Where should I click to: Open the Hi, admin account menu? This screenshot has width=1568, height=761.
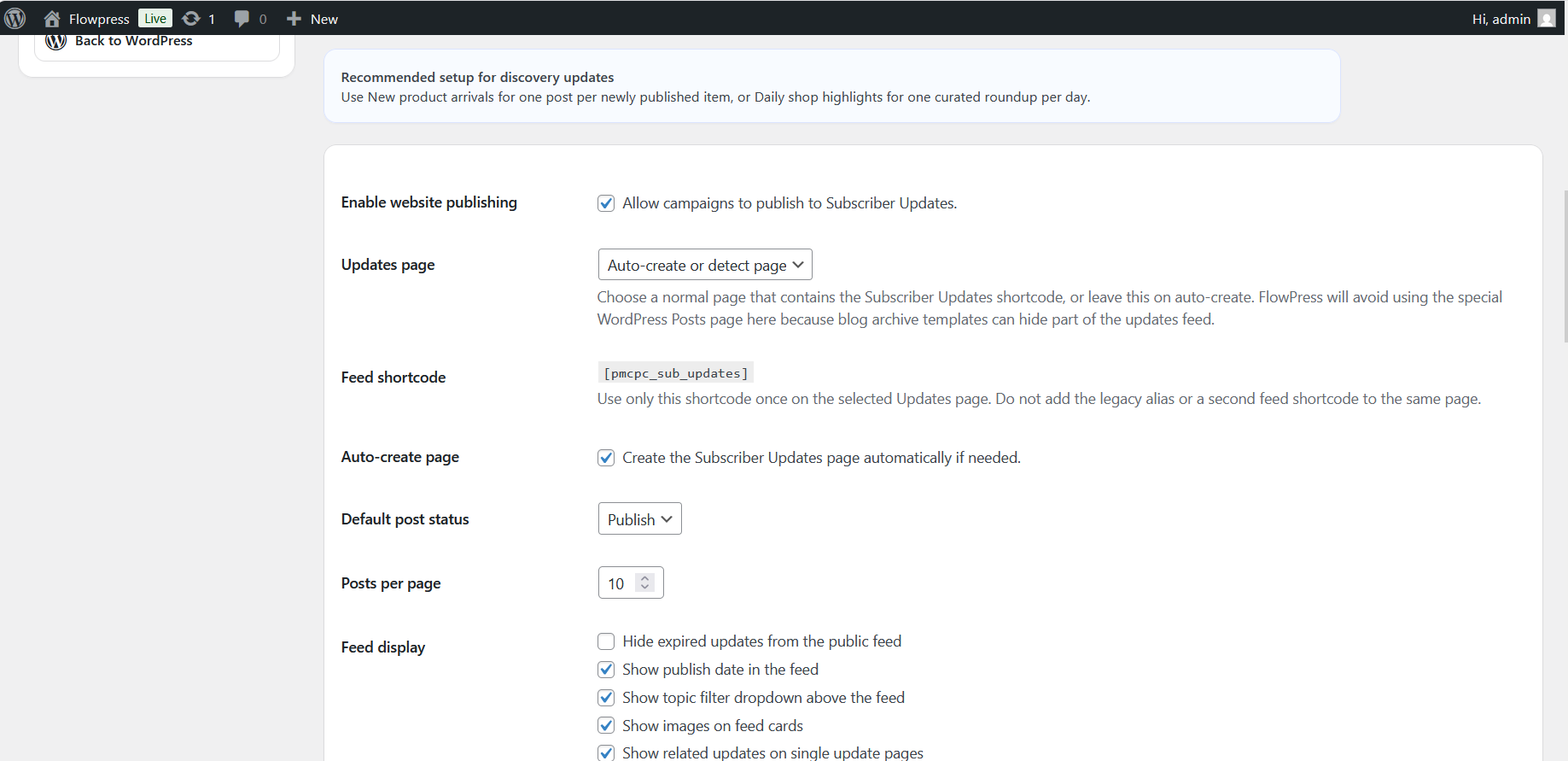click(1513, 19)
